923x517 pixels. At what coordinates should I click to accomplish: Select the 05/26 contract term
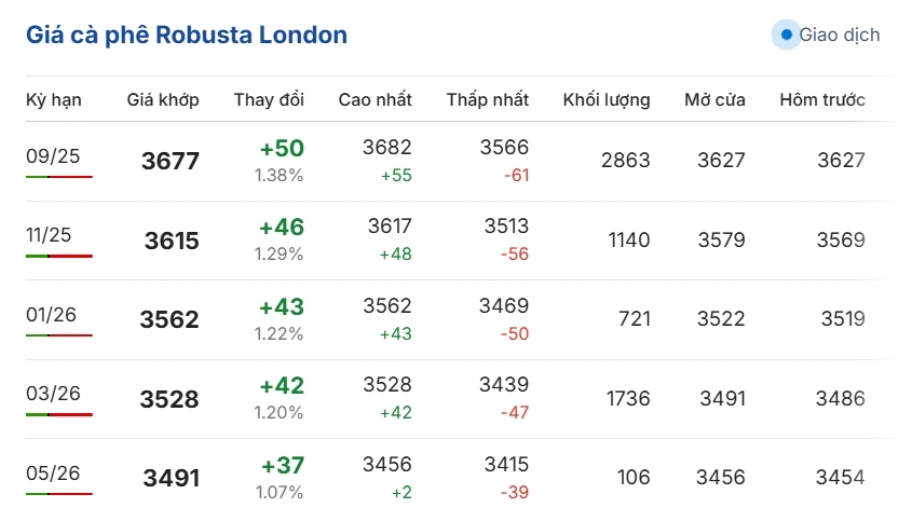tap(53, 473)
